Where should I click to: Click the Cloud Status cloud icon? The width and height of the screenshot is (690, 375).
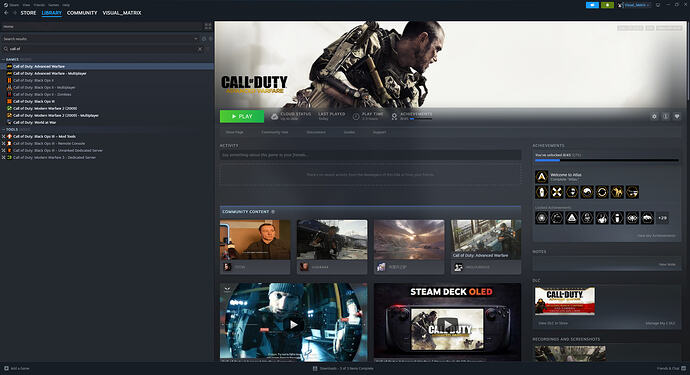tap(274, 116)
